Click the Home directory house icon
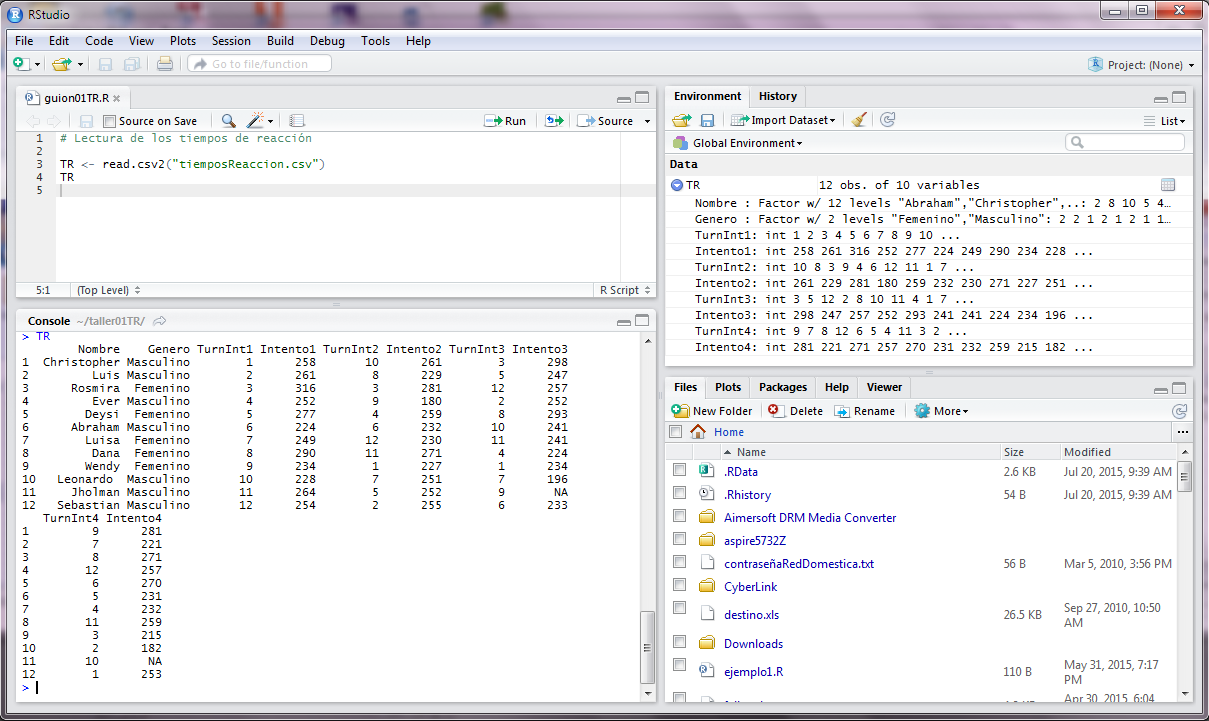 (698, 432)
